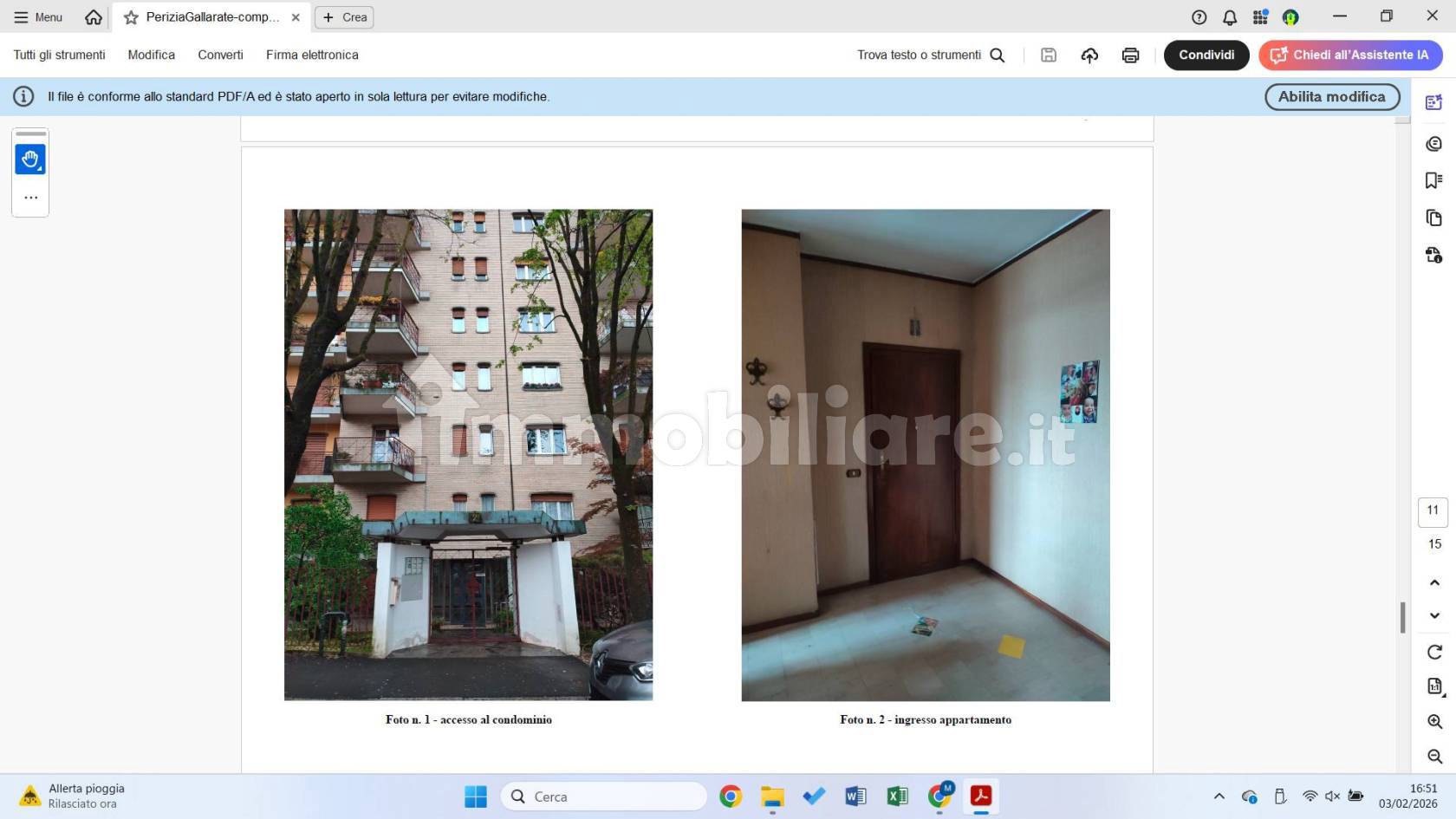Click the upload to cloud icon

coord(1089,55)
